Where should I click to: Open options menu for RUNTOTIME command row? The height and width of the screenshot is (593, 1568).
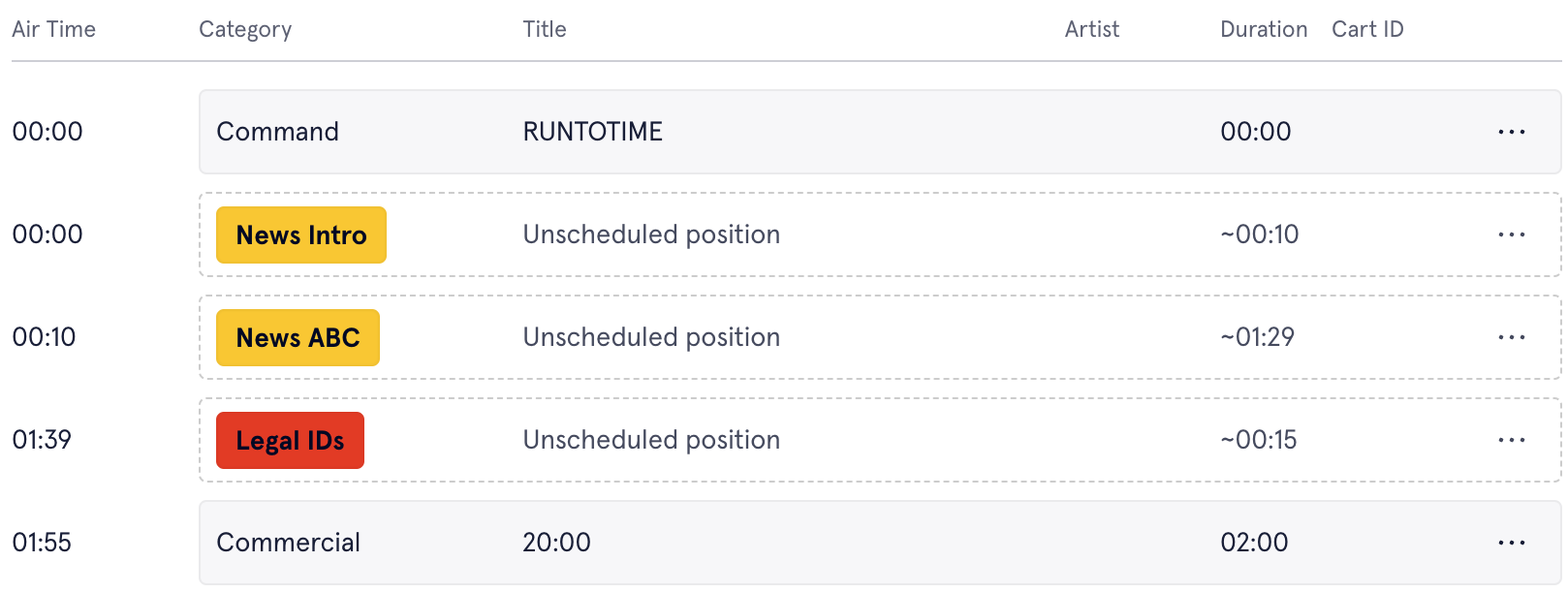(1511, 132)
